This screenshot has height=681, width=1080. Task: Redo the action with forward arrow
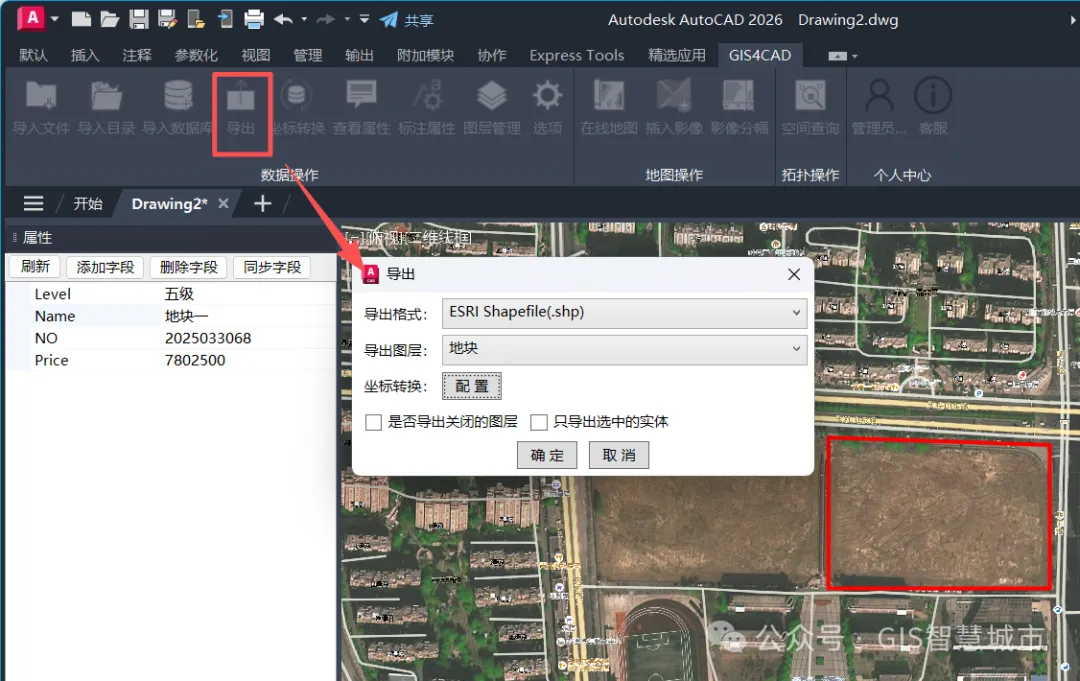click(326, 19)
